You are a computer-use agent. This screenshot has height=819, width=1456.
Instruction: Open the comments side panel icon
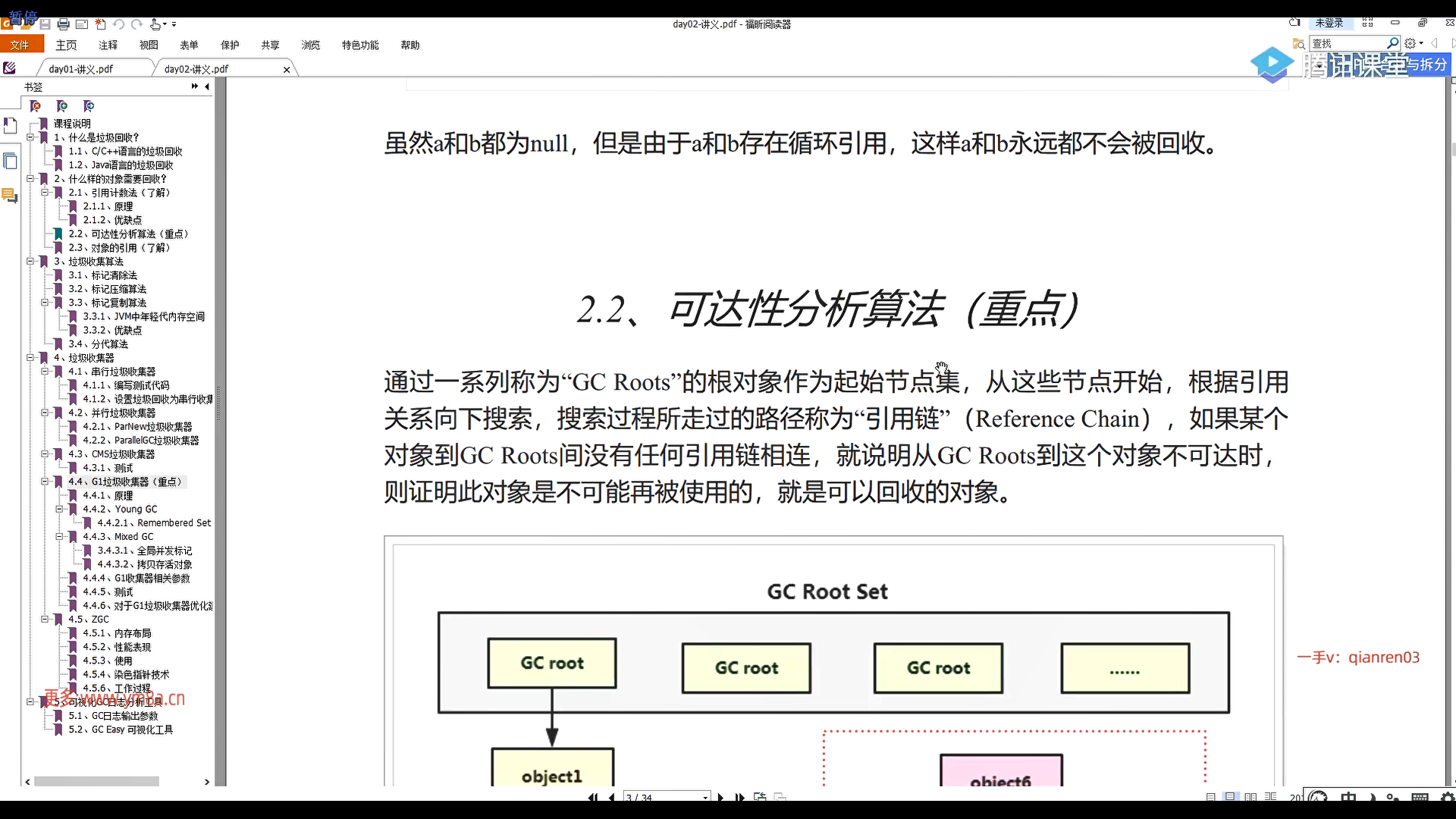tap(10, 196)
